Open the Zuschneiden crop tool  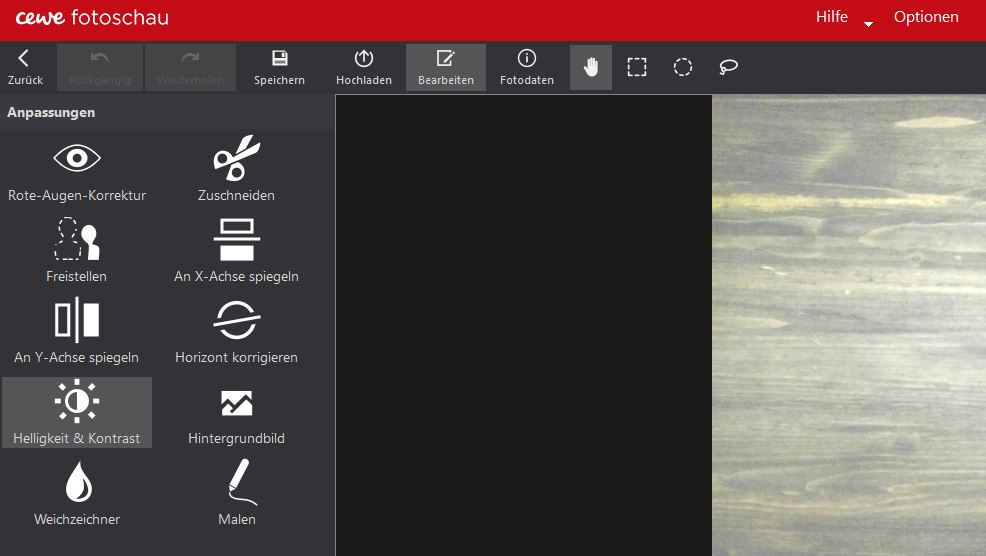pyautogui.click(x=236, y=170)
